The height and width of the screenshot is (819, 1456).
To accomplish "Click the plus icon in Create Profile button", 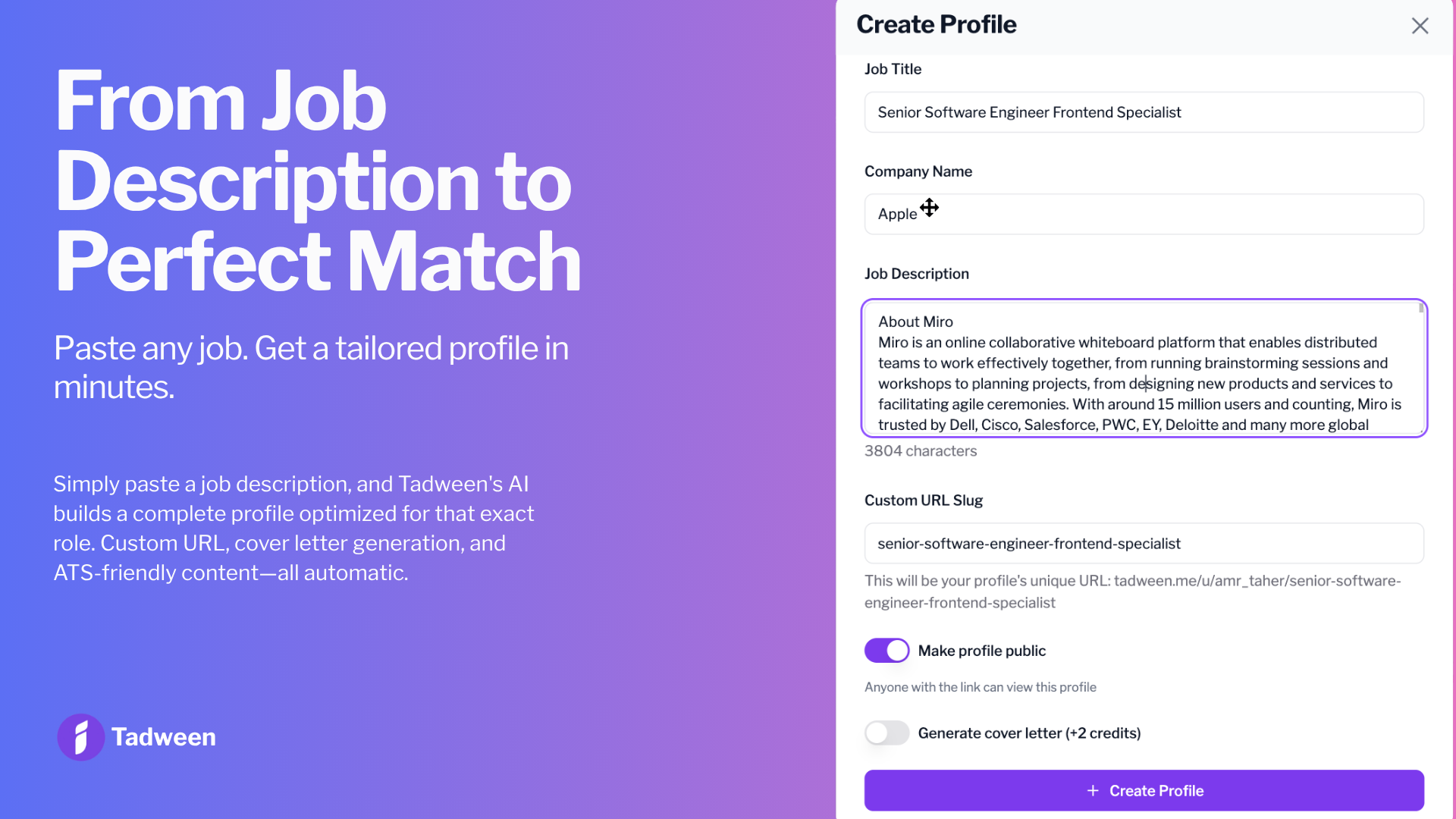I will coord(1093,791).
